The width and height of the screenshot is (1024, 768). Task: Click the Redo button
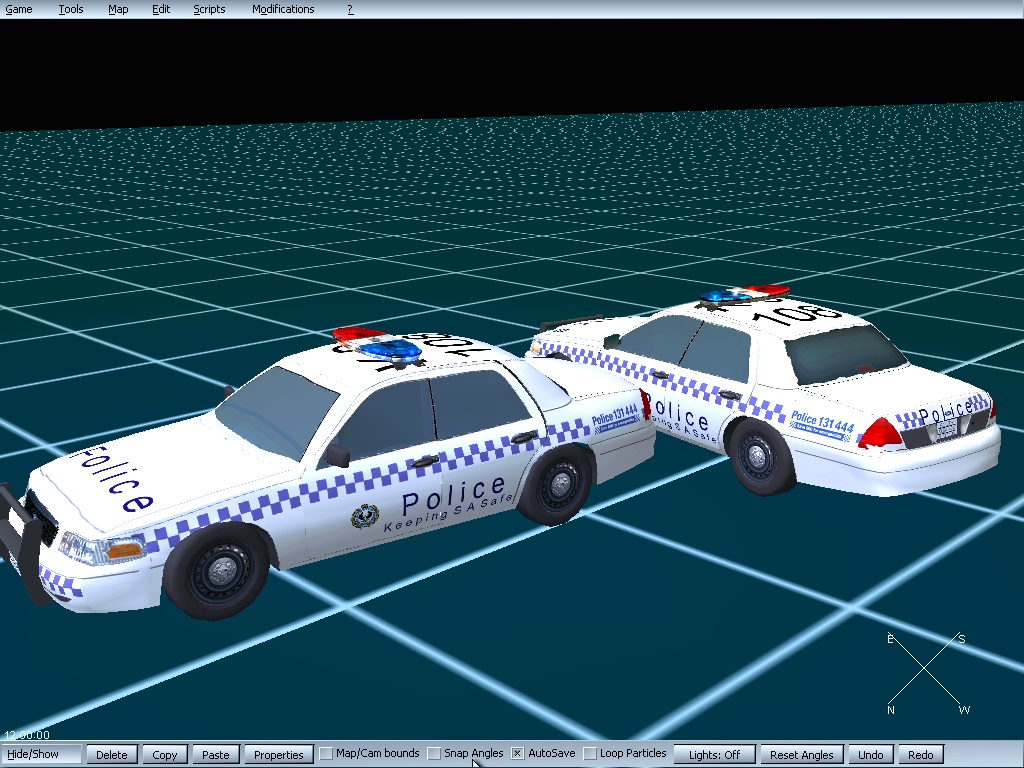[x=921, y=754]
